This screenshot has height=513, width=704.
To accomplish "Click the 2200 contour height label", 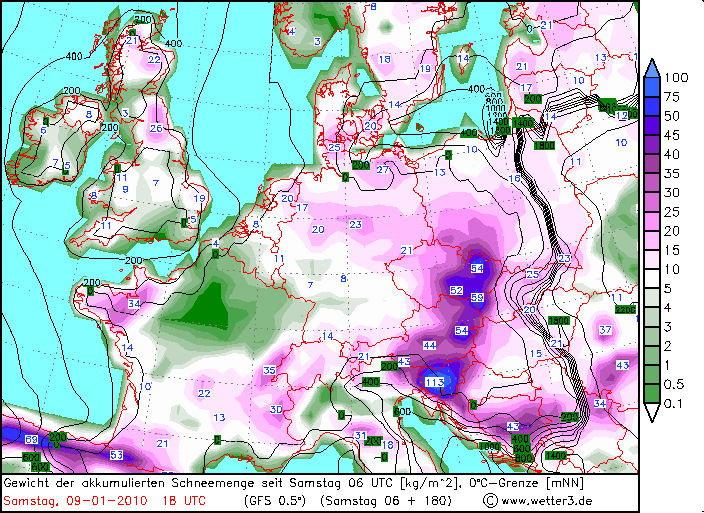I will 625,310.
